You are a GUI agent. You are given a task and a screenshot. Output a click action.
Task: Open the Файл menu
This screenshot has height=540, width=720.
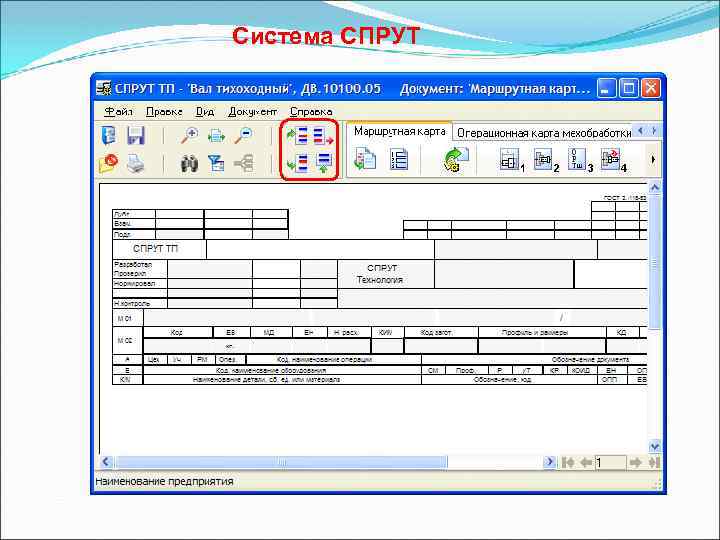(x=119, y=112)
